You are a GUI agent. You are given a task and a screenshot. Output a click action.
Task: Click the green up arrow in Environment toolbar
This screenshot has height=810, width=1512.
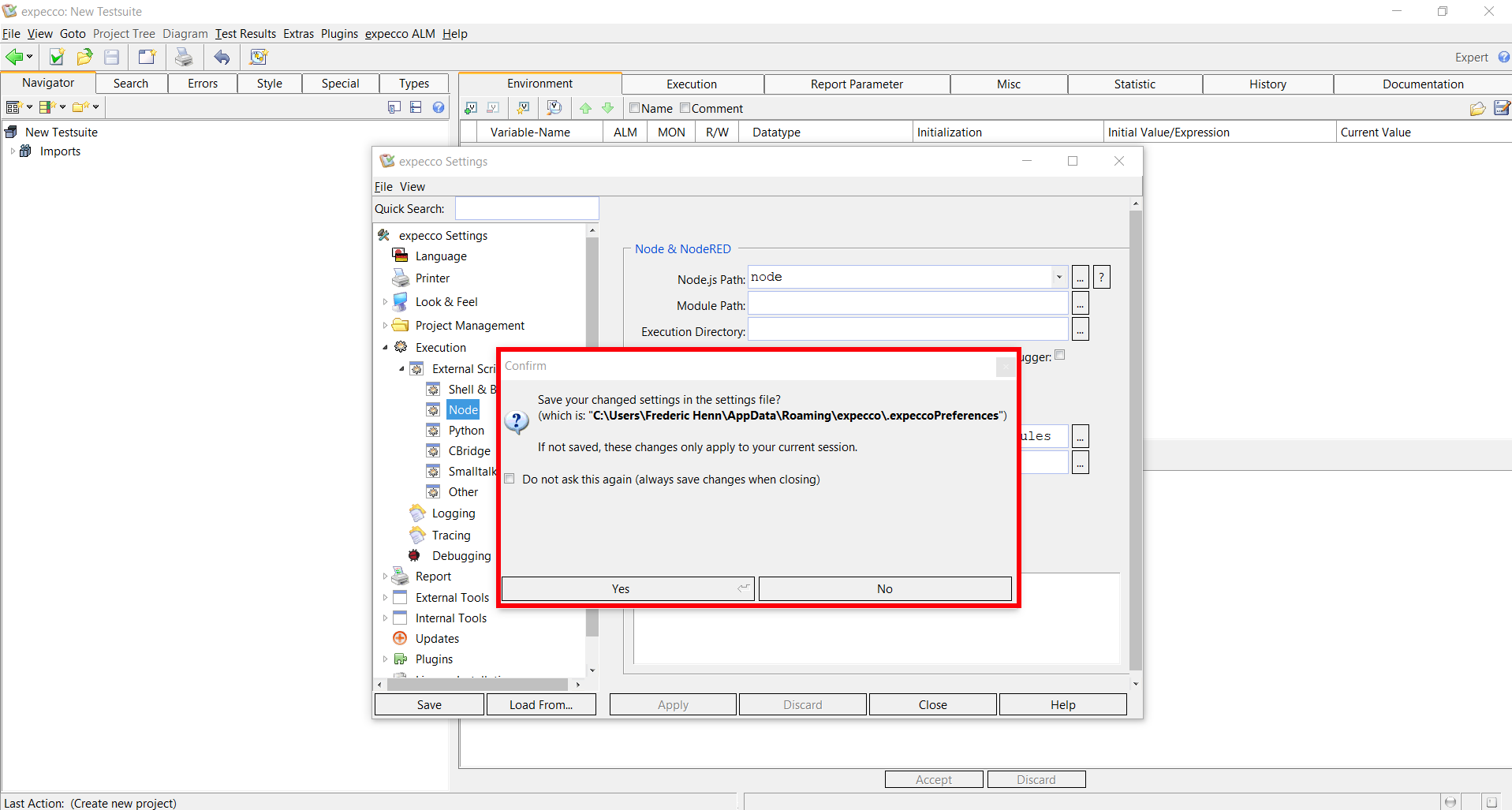585,108
